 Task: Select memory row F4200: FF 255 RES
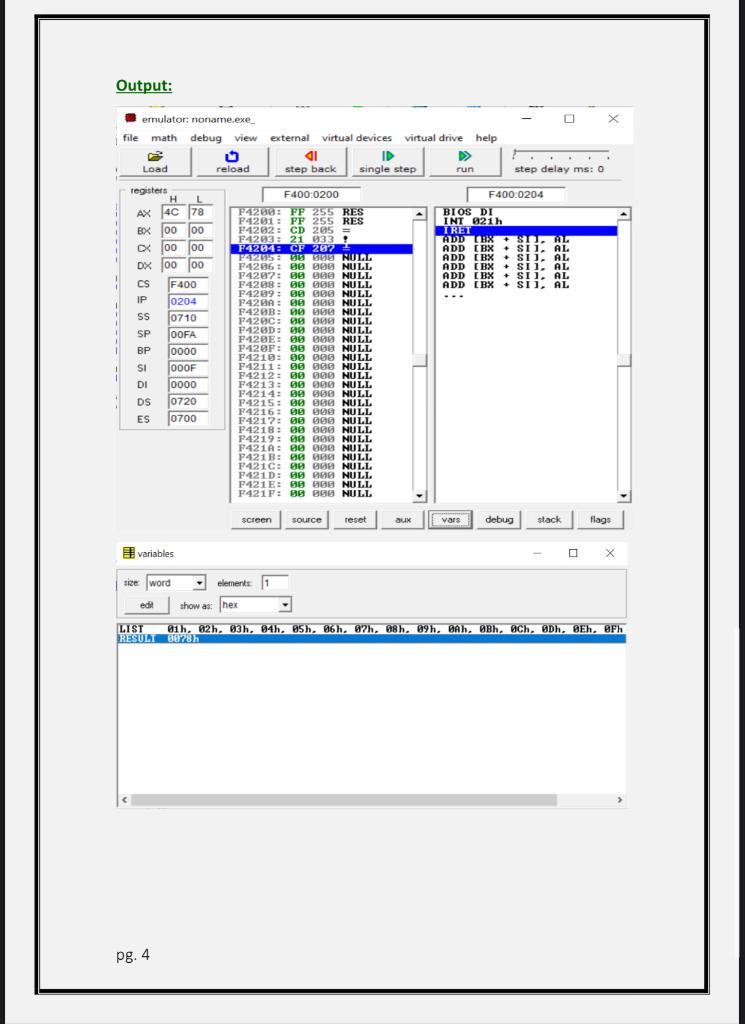(x=321, y=212)
